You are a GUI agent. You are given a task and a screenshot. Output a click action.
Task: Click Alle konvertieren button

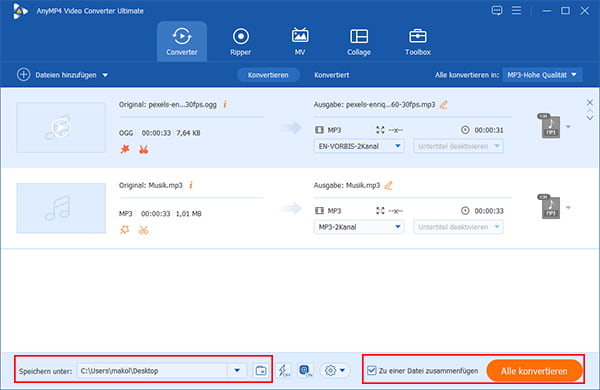tap(534, 371)
